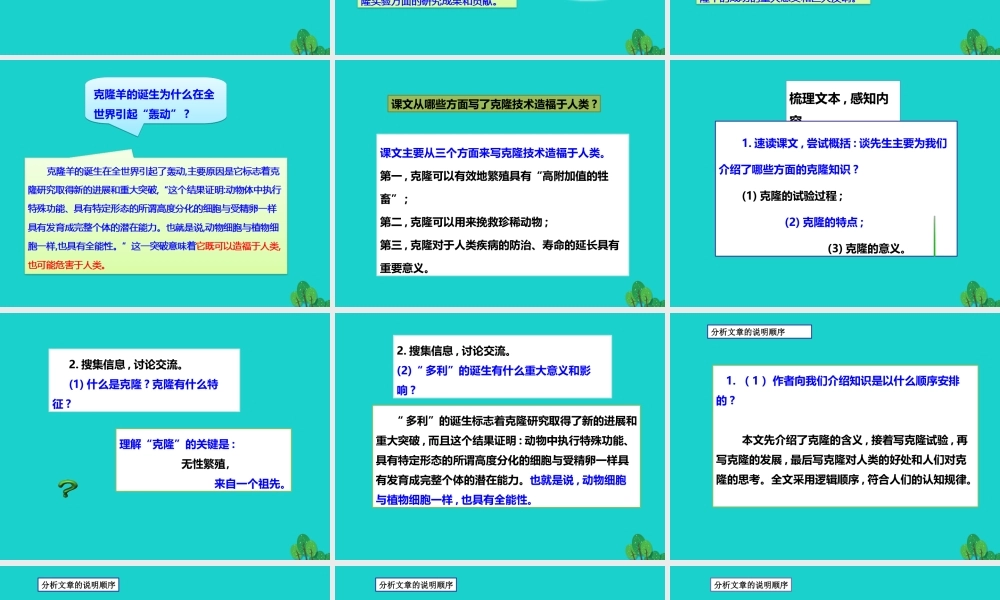This screenshot has height=600, width=1000.
Task: Click the blue sentence 也就是说，动物细胞与植物细胞一样
Action: pyautogui.click(x=501, y=490)
